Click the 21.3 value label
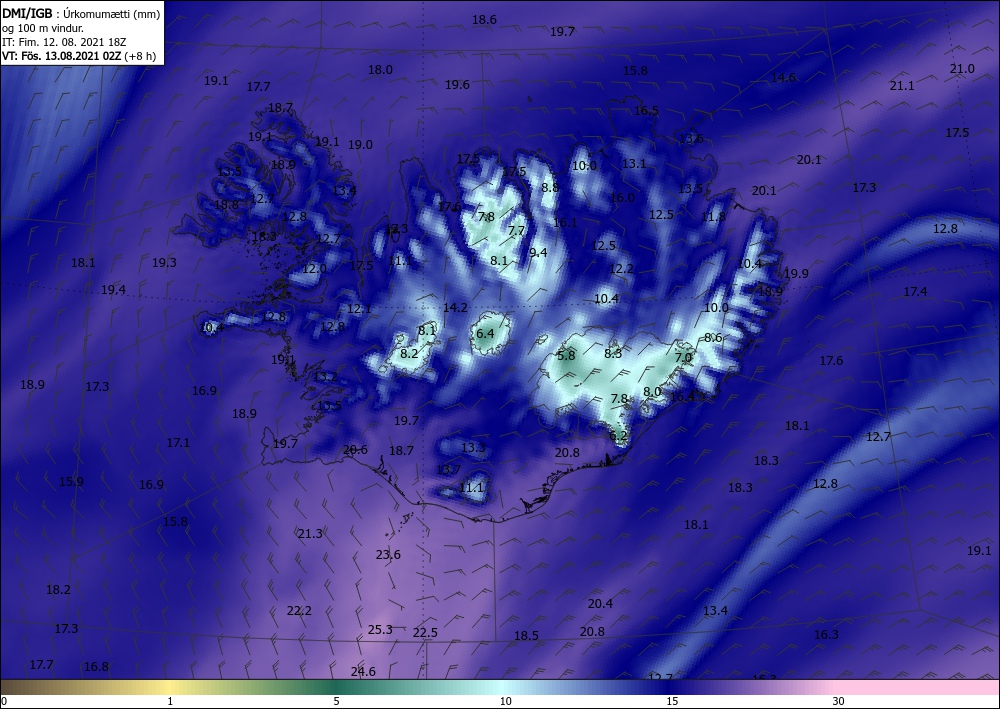 click(311, 534)
